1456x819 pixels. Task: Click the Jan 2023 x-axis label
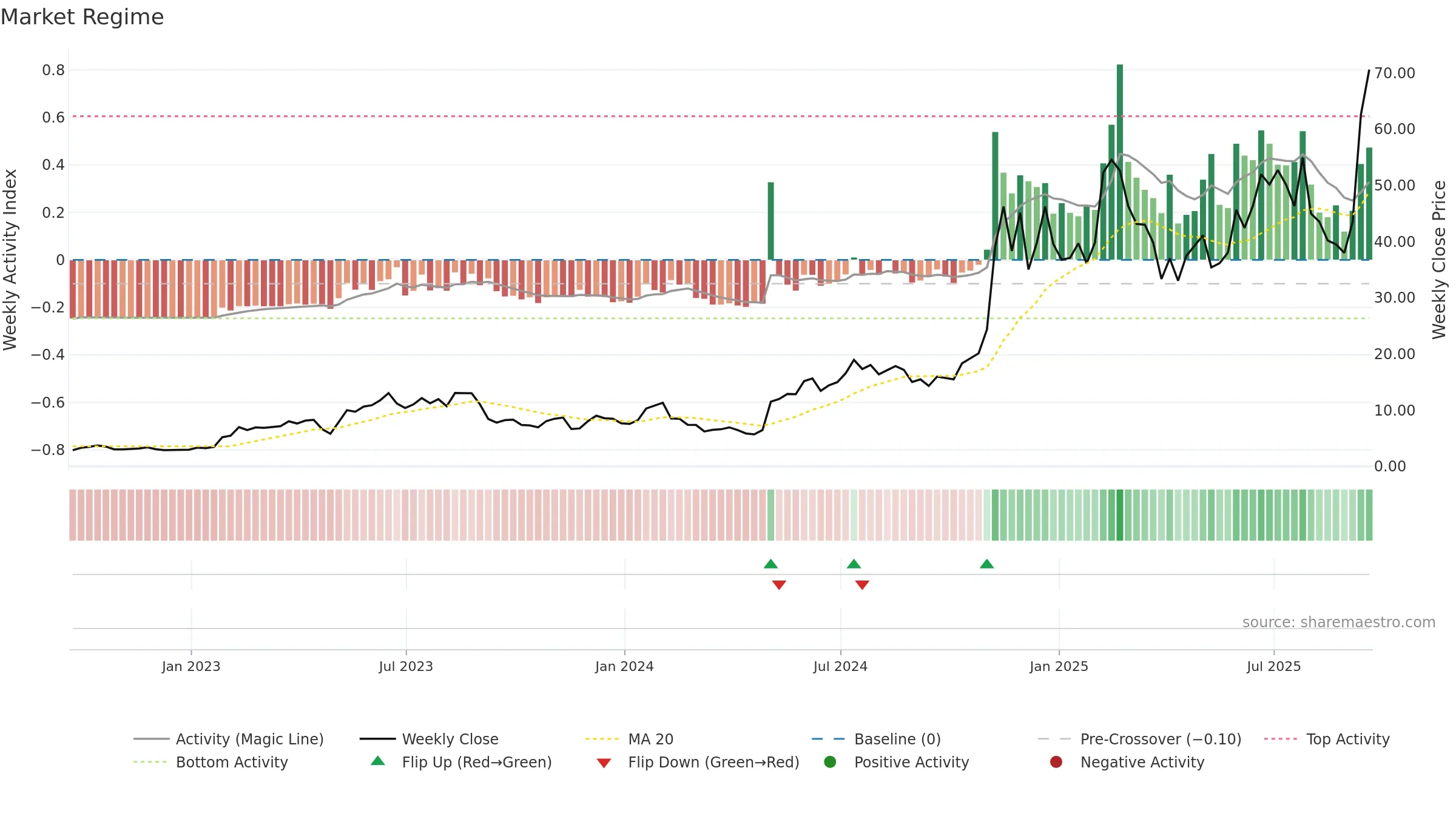(x=191, y=667)
